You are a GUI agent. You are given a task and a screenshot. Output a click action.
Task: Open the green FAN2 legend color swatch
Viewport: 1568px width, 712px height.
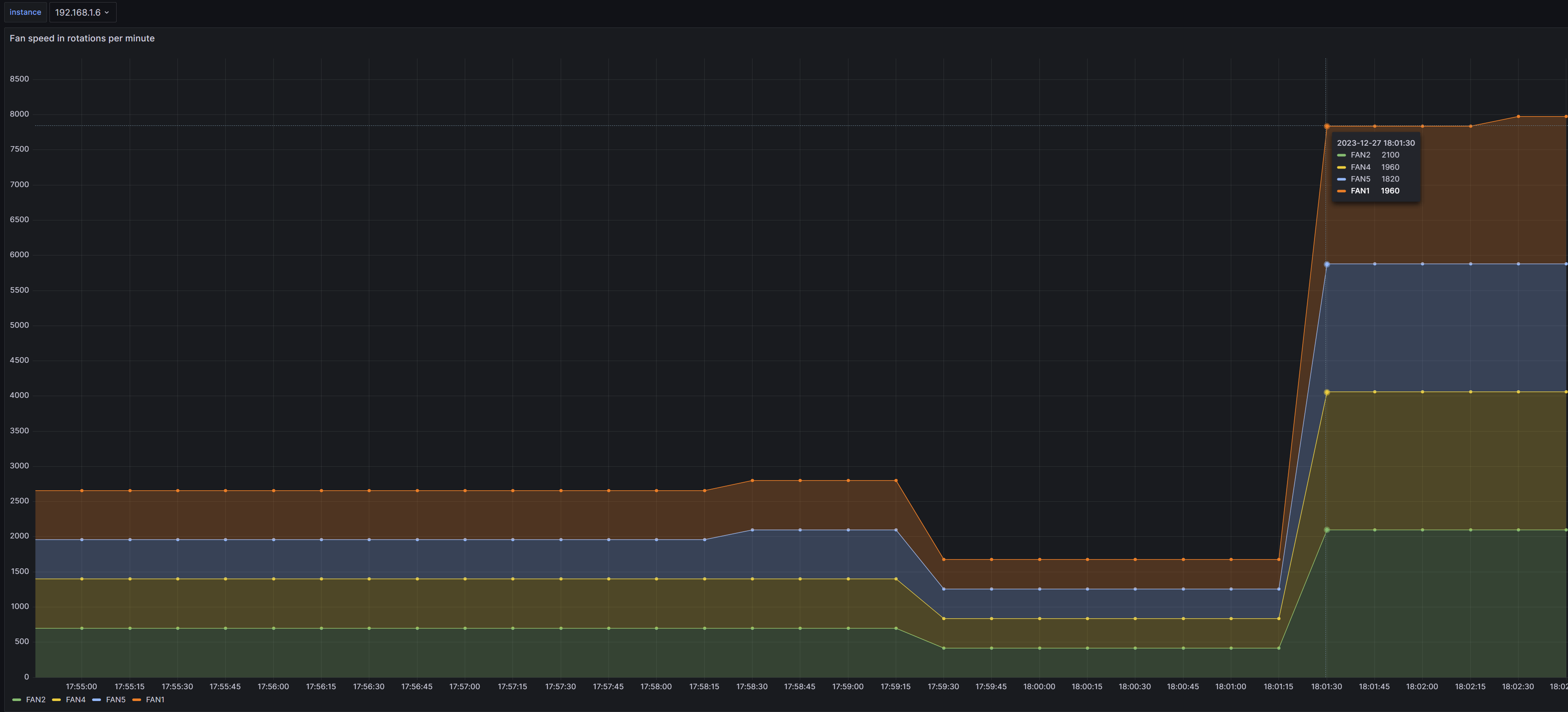pos(16,700)
